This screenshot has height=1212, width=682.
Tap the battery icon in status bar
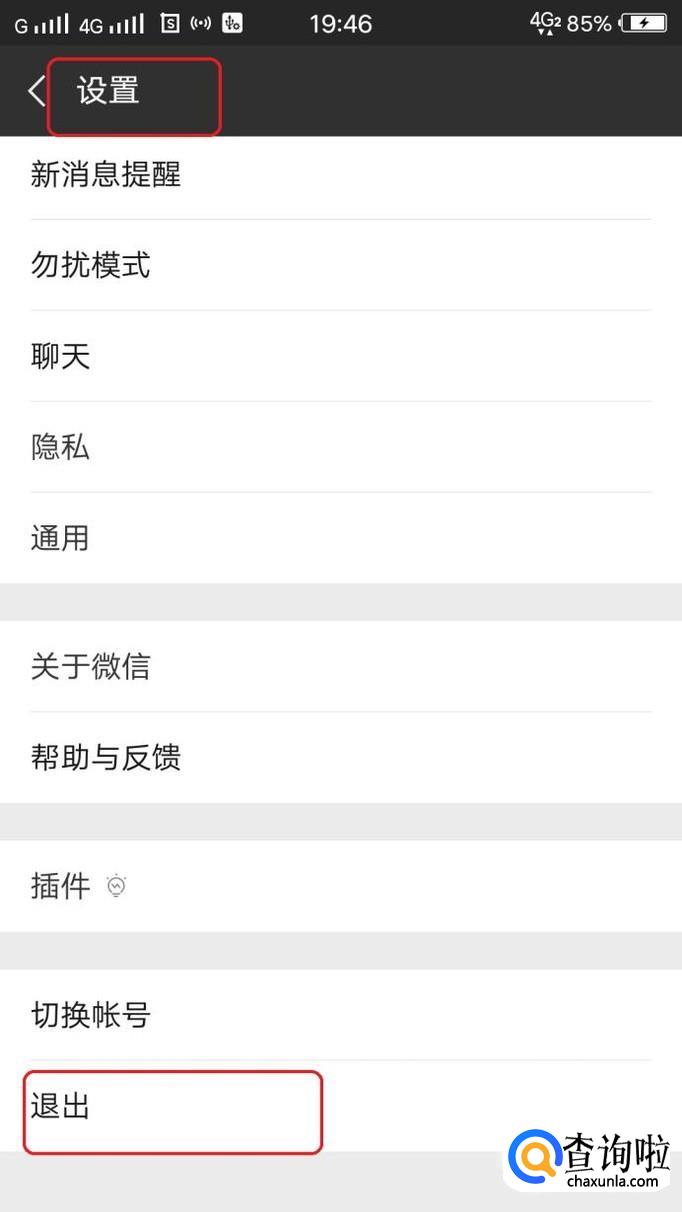click(x=643, y=23)
